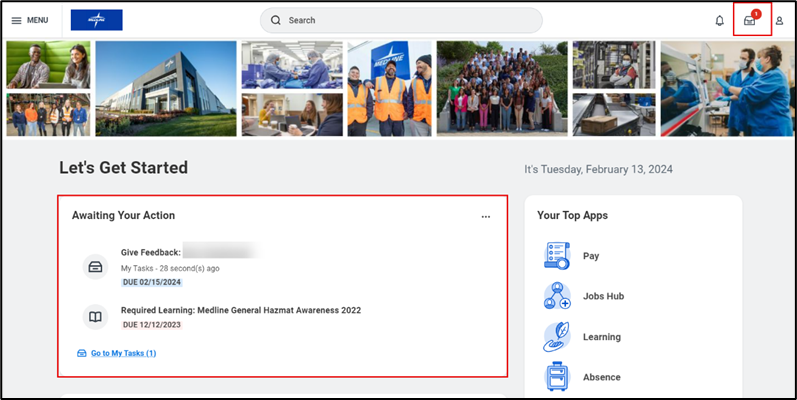Click the Medline building banner photo
The image size is (797, 400).
pyautogui.click(x=166, y=88)
